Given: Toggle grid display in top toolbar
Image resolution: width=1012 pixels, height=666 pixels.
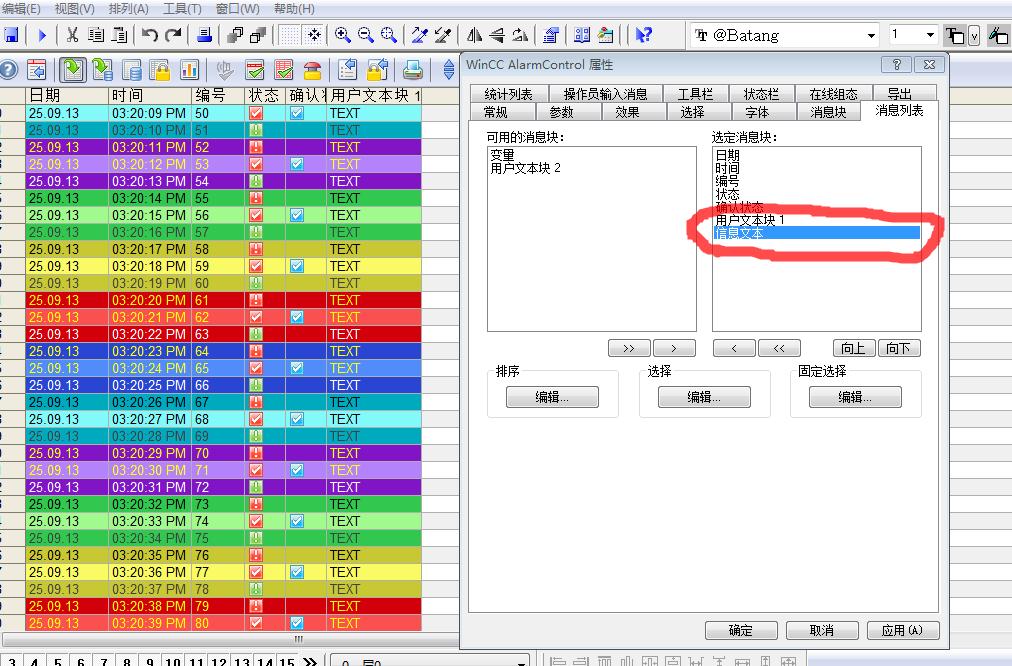Looking at the screenshot, I should coord(289,35).
